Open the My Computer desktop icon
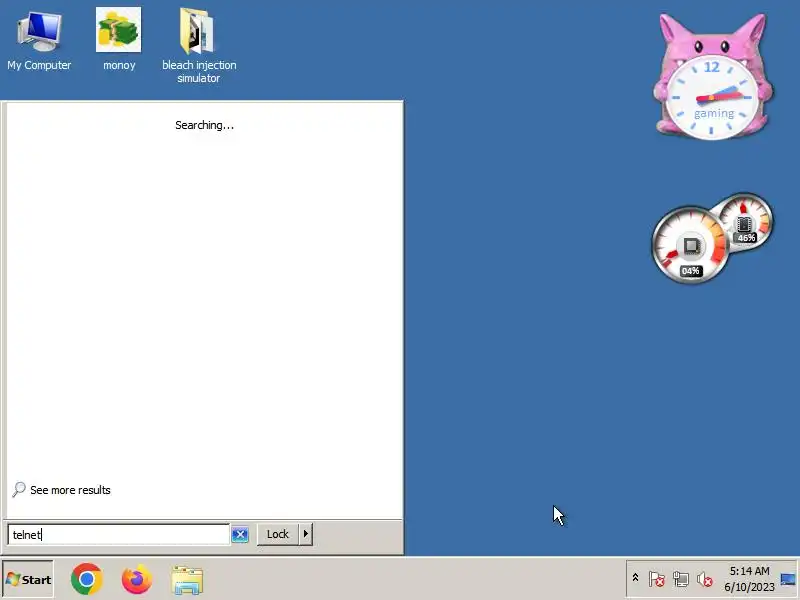800x600 pixels. (39, 41)
